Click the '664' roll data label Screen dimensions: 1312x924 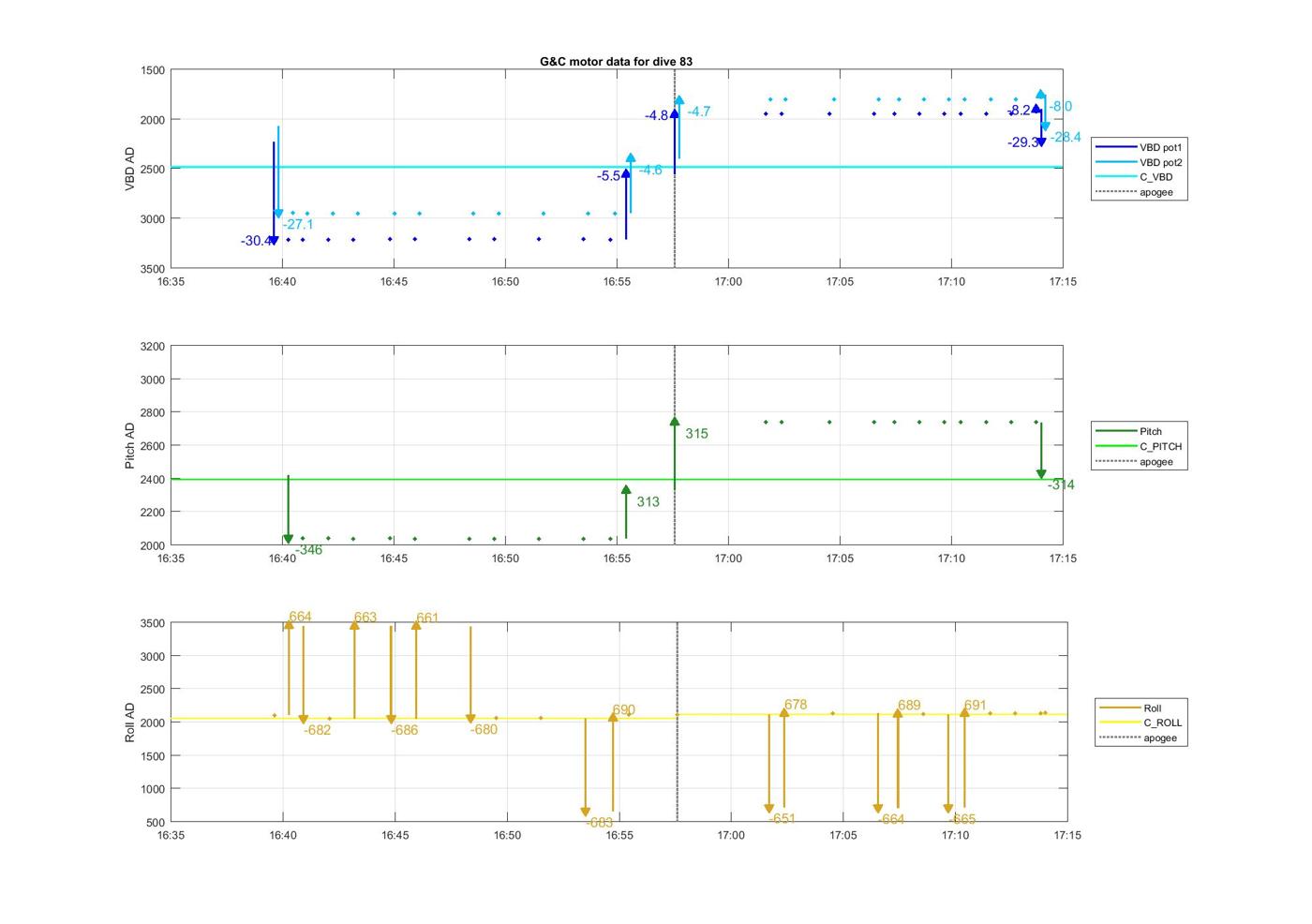point(300,617)
